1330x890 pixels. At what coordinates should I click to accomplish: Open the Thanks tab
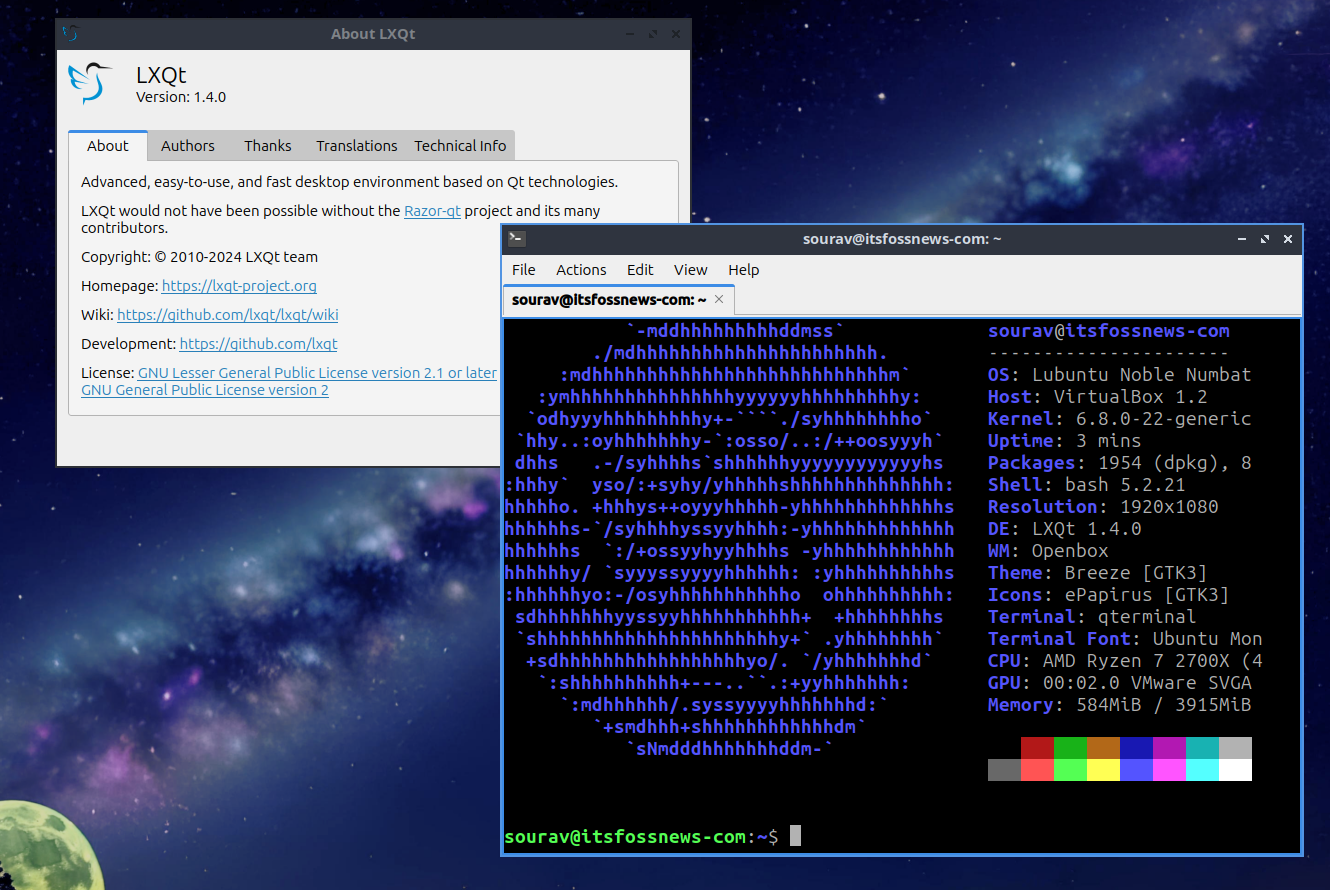[268, 146]
